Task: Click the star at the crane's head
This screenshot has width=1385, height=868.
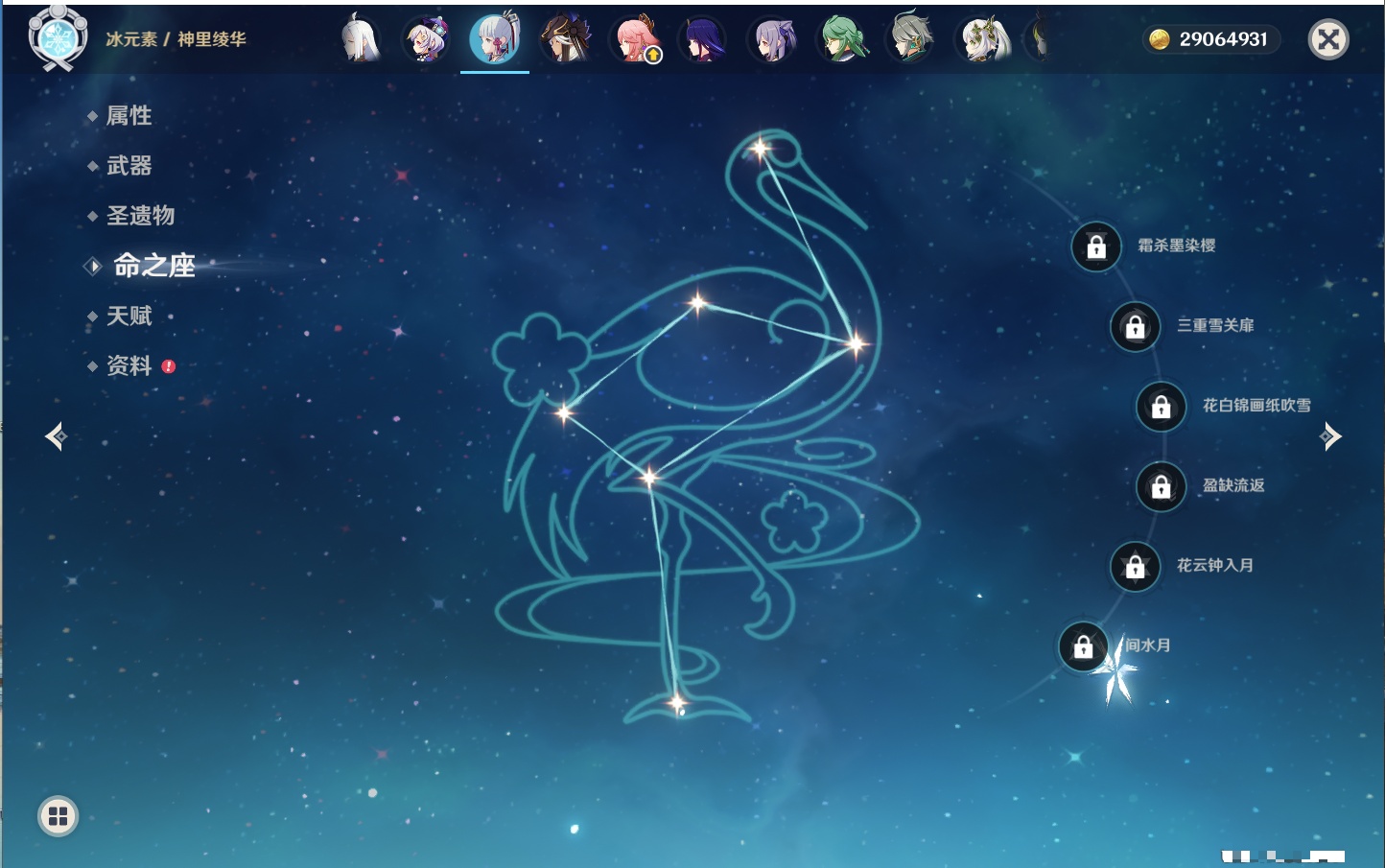Action: [761, 149]
